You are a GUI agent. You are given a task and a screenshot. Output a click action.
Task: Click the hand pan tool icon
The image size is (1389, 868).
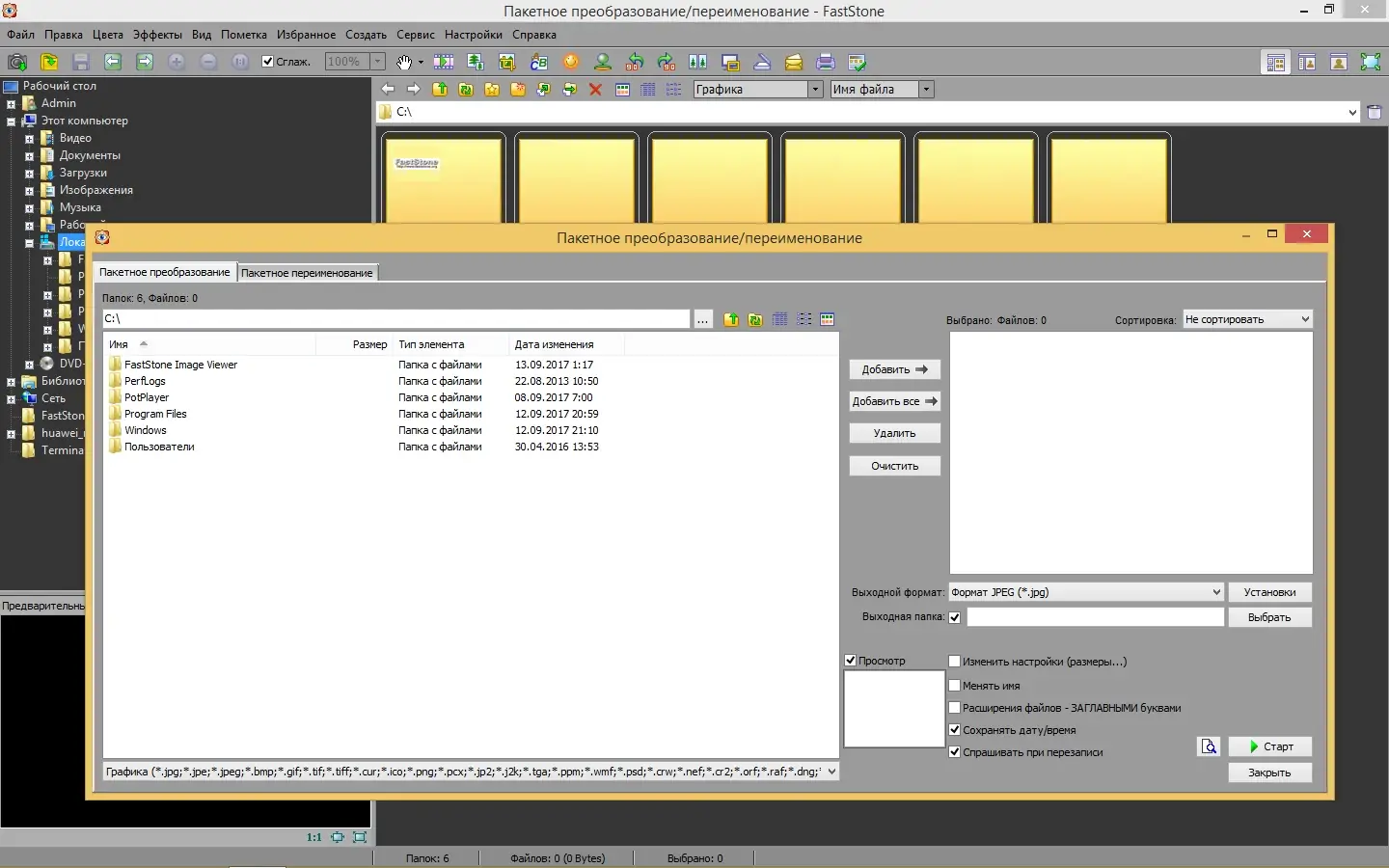tap(404, 62)
